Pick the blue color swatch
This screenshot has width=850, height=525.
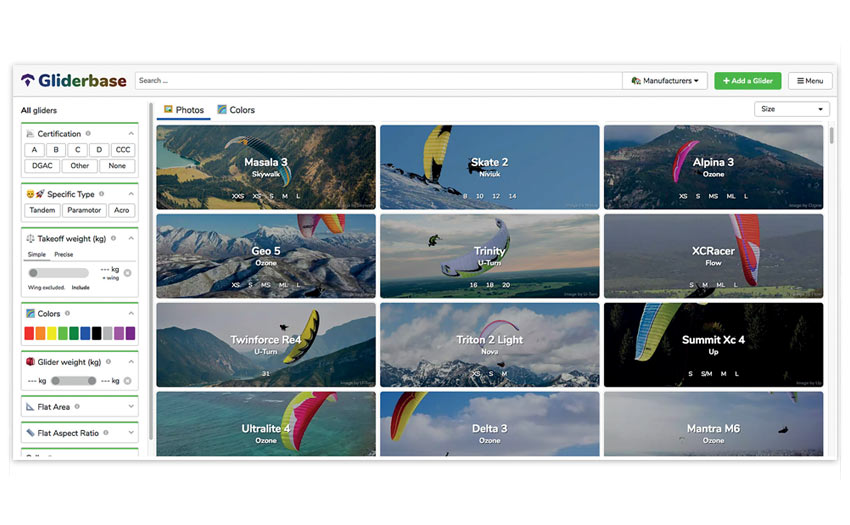pos(85,333)
